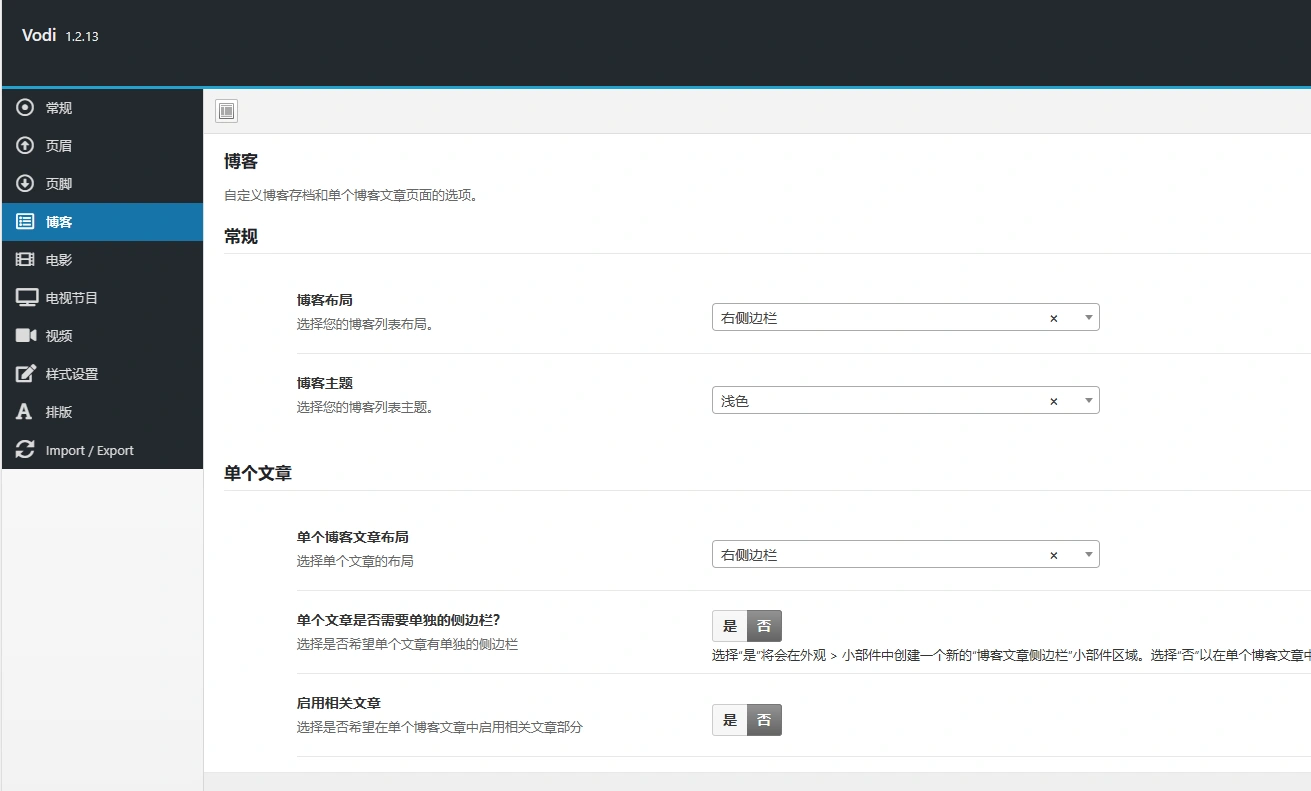Clear the 博客布局 selection with ×
1311x791 pixels.
tap(1053, 316)
